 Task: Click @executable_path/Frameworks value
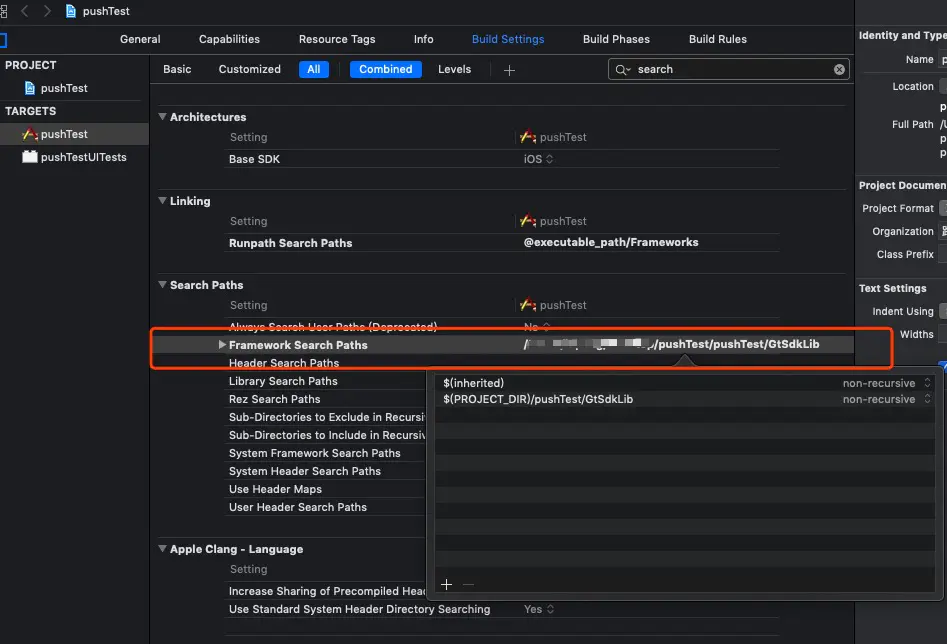[611, 242]
